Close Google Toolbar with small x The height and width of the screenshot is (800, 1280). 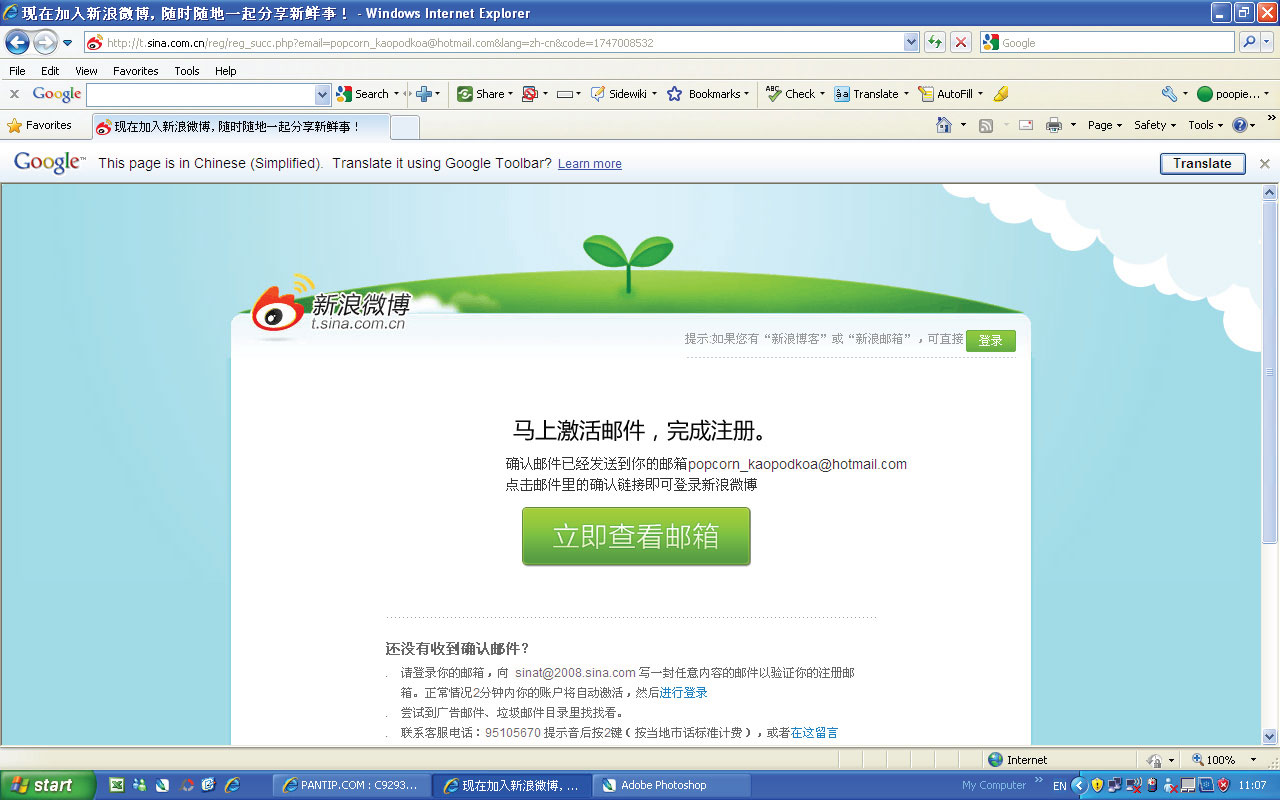(x=14, y=94)
